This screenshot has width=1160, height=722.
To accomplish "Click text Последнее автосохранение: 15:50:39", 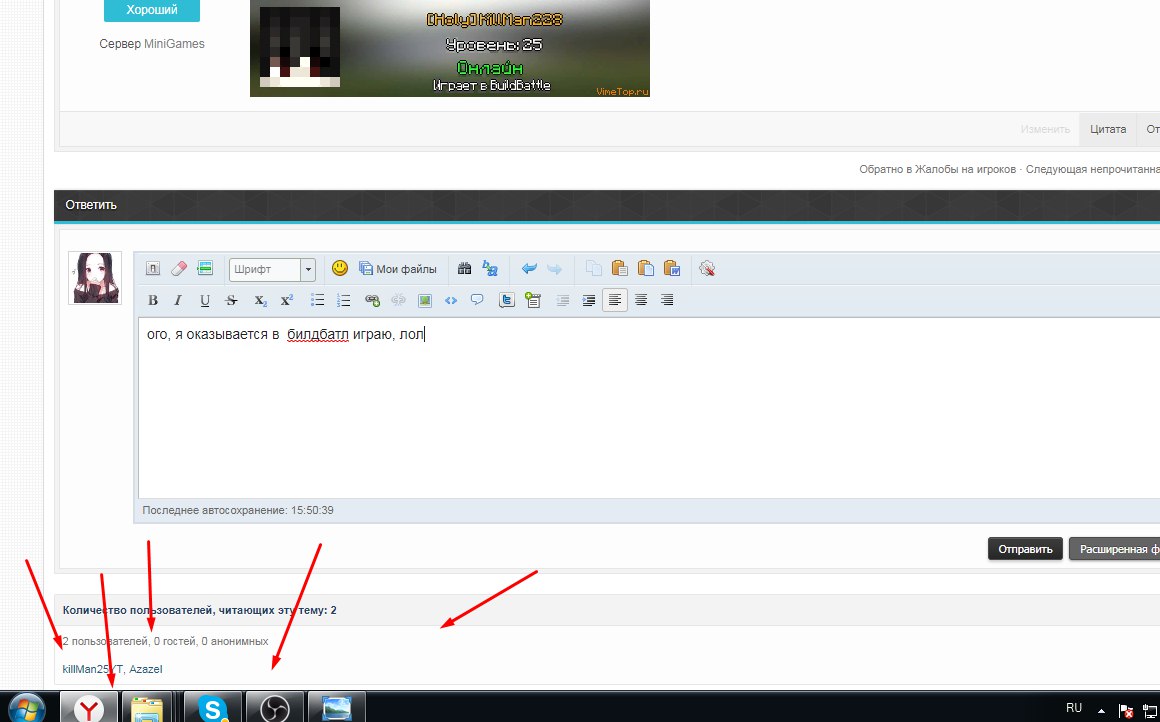I will (237, 510).
